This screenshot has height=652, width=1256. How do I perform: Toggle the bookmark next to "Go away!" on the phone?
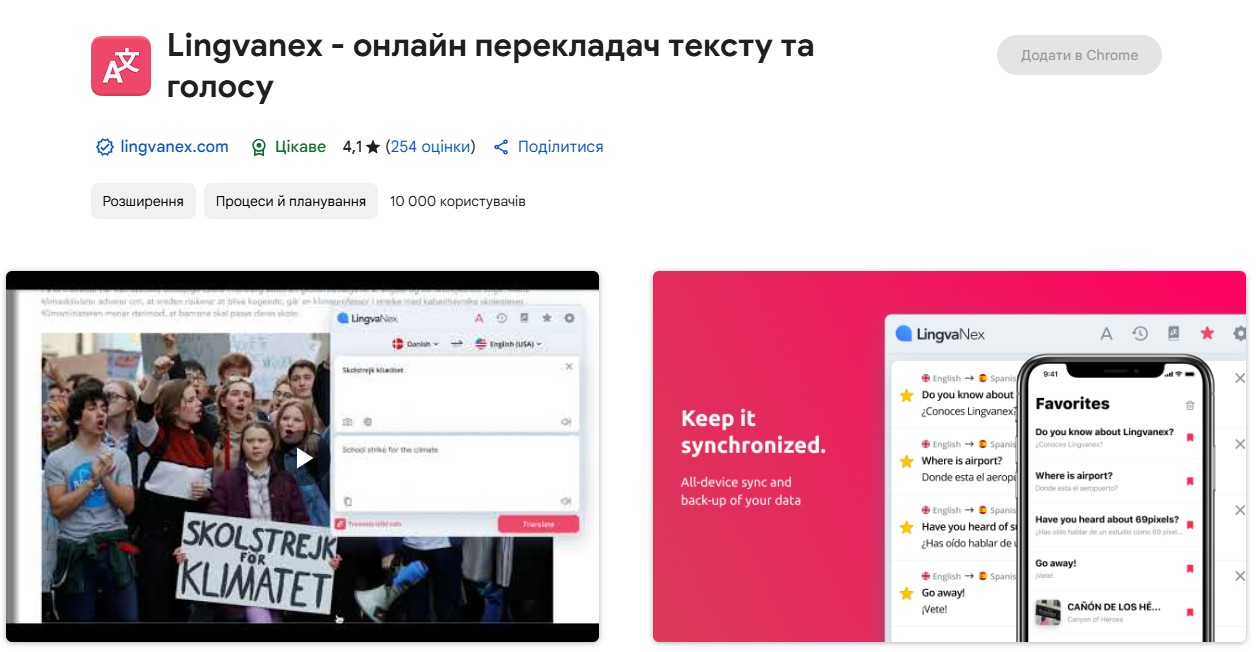(1189, 568)
